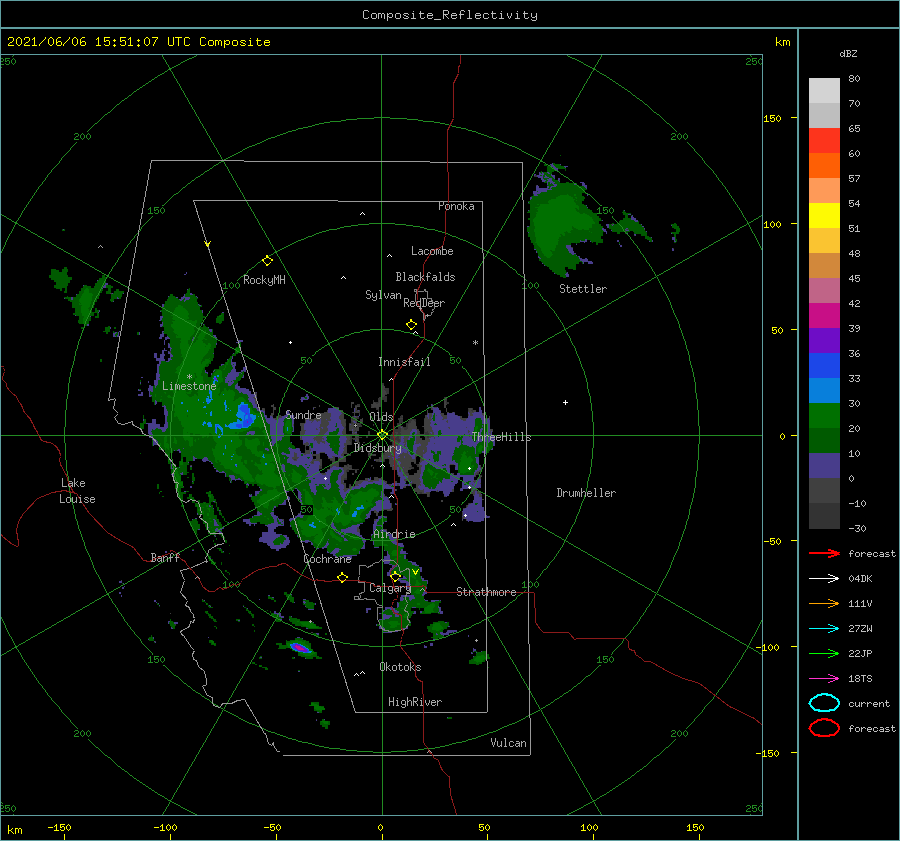Click the white plus marker north of Drumheller
Image resolution: width=900 pixels, height=841 pixels.
point(565,402)
